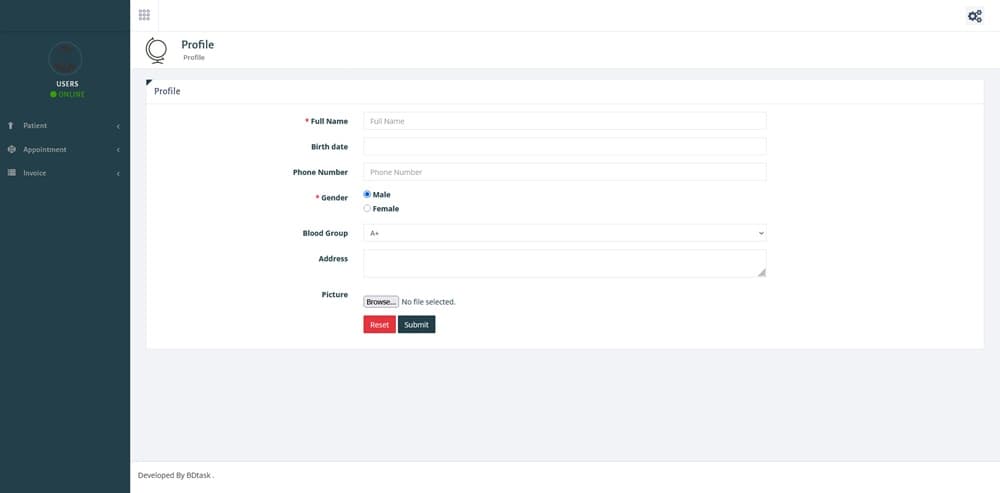Select the Male radio button
Screen dimensions: 1000x493
(x=367, y=194)
